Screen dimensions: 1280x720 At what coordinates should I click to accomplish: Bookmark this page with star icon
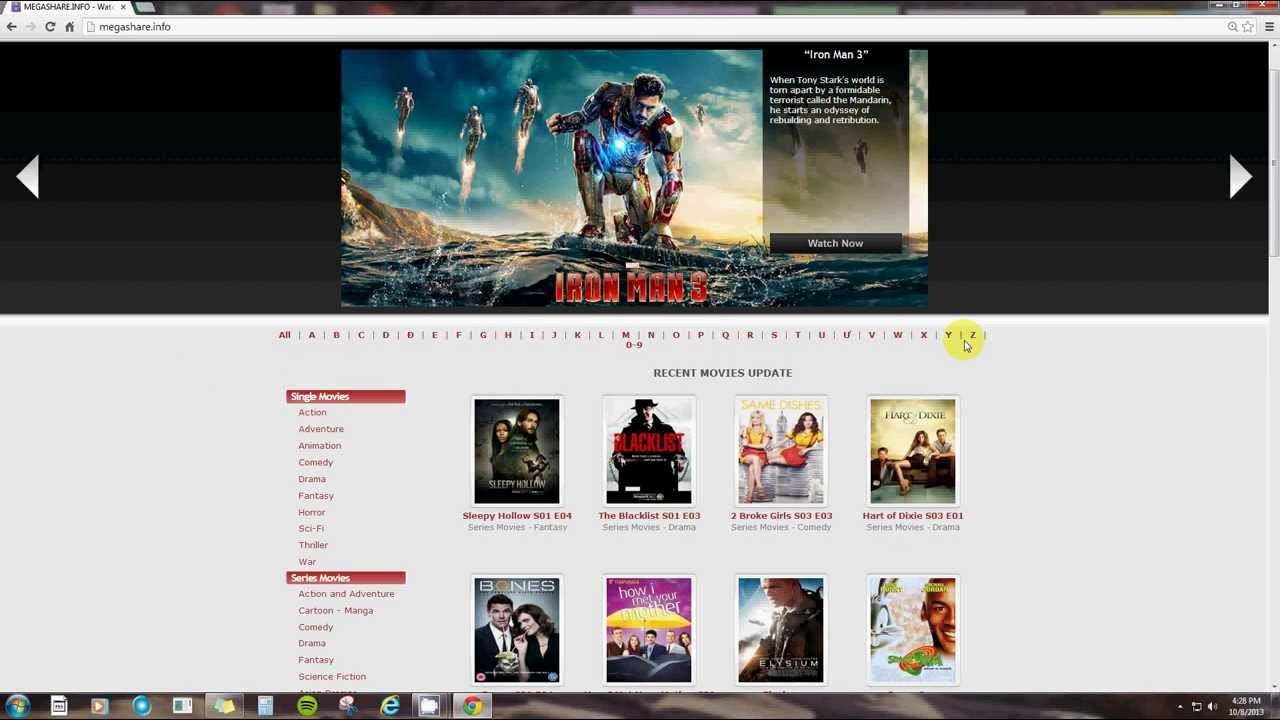1248,27
